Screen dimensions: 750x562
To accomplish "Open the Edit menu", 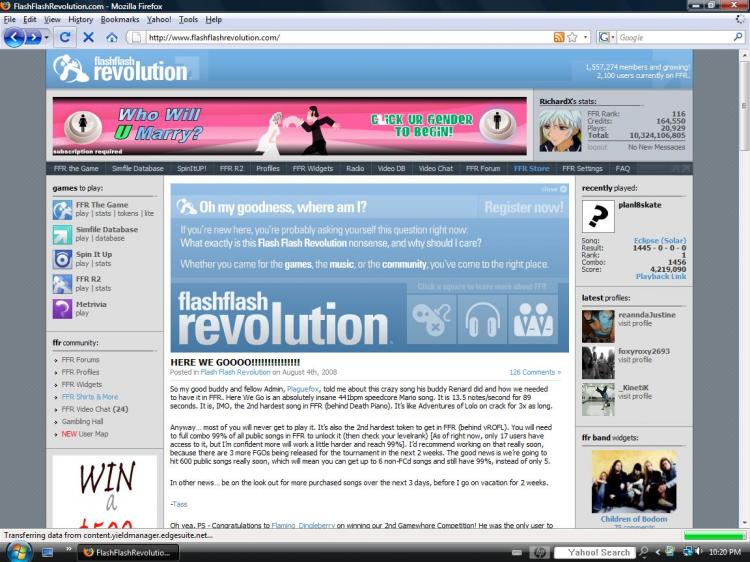I will pyautogui.click(x=30, y=20).
